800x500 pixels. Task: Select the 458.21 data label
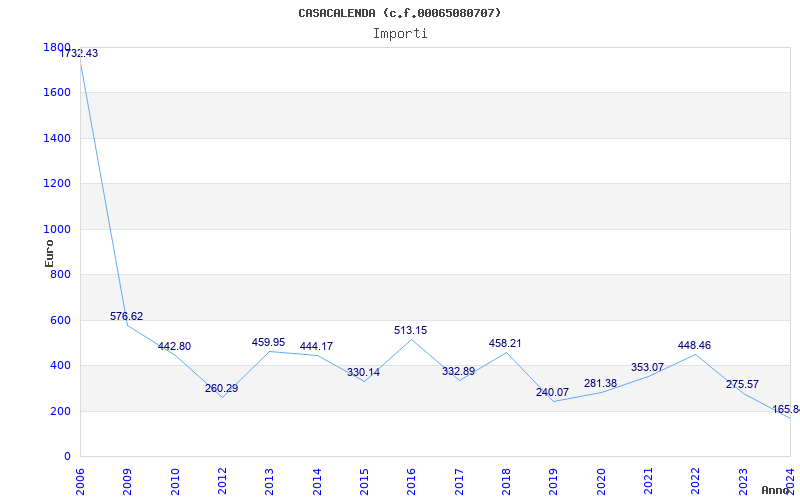pyautogui.click(x=505, y=343)
